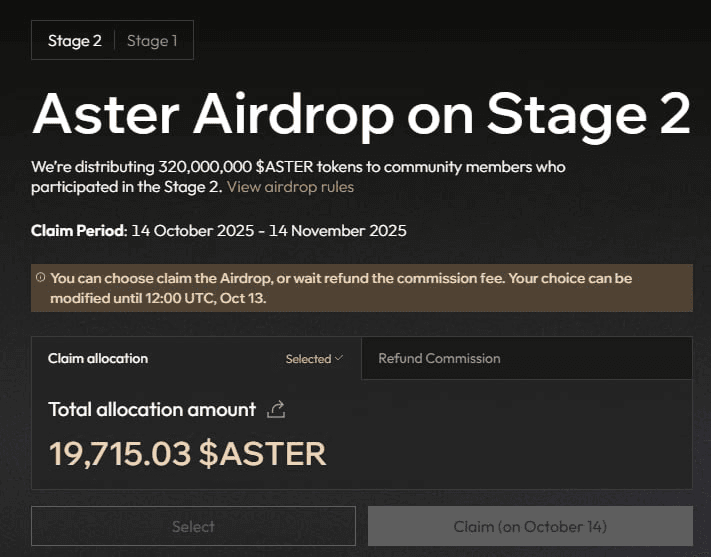Image resolution: width=711 pixels, height=557 pixels.
Task: Click the Selected status label
Action: click(x=307, y=359)
